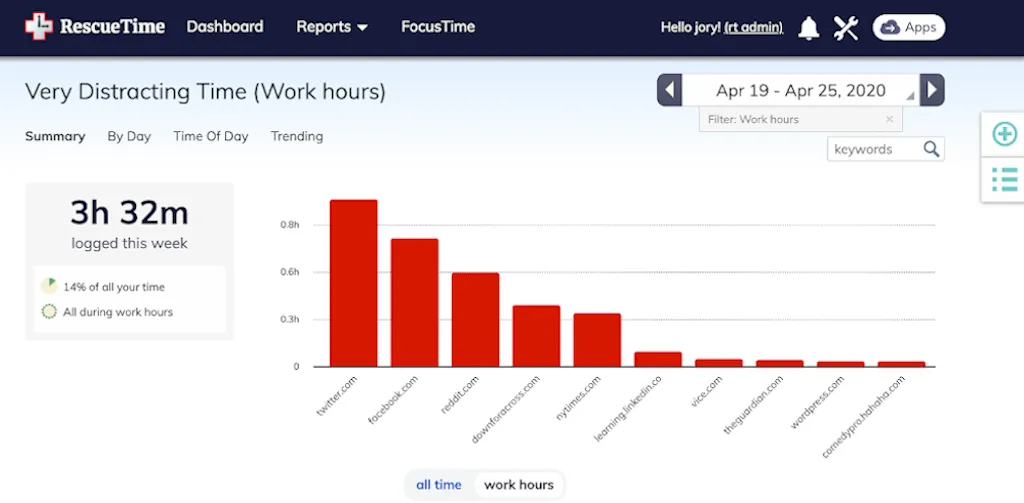Click the vice.com axis label
Screen dimensions: 1024x503
pyautogui.click(x=707, y=391)
